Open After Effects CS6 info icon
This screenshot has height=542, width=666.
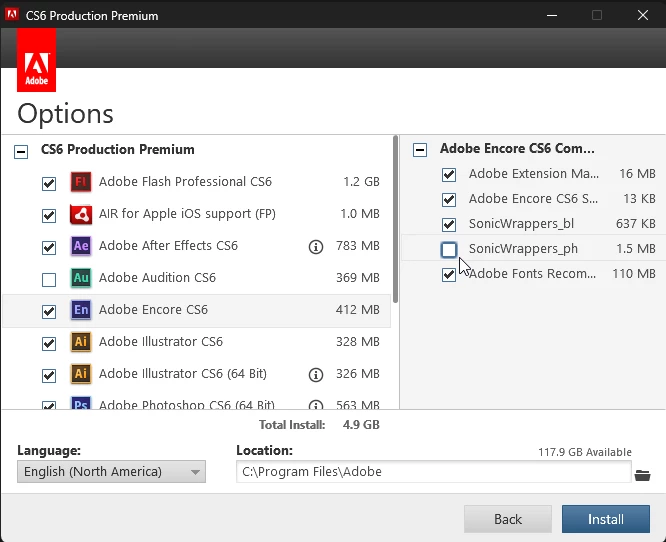(x=316, y=246)
